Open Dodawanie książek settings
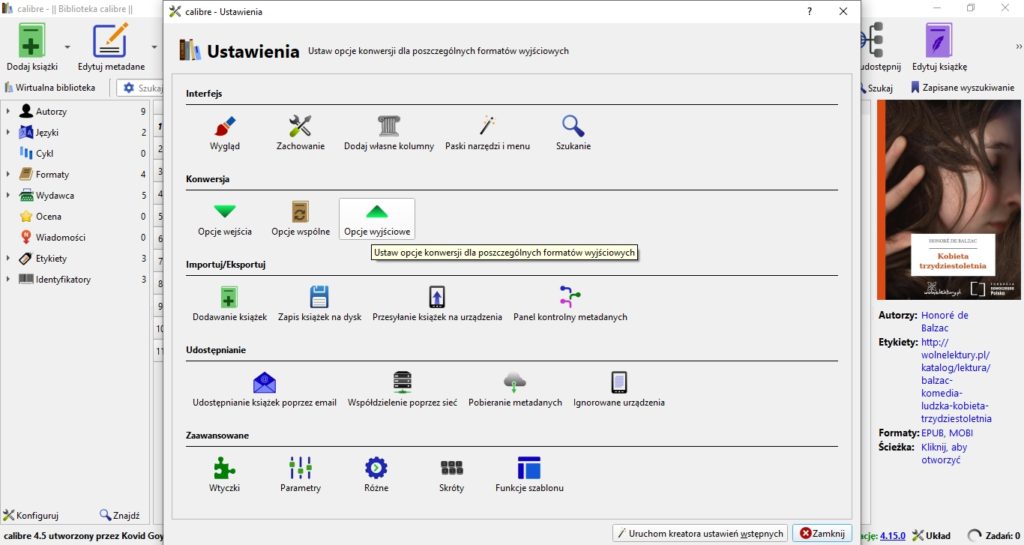The width and height of the screenshot is (1024, 545). point(229,304)
